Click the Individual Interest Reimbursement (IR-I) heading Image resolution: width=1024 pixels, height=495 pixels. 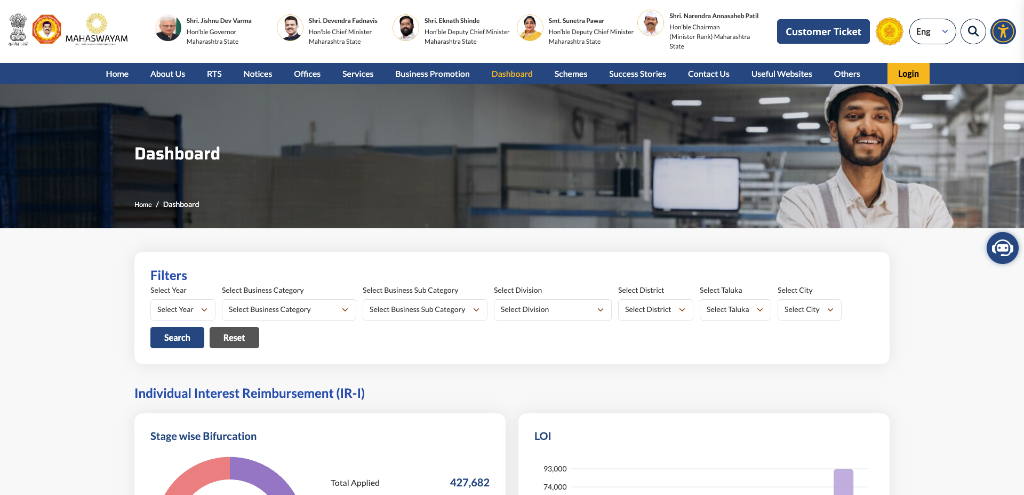(249, 393)
